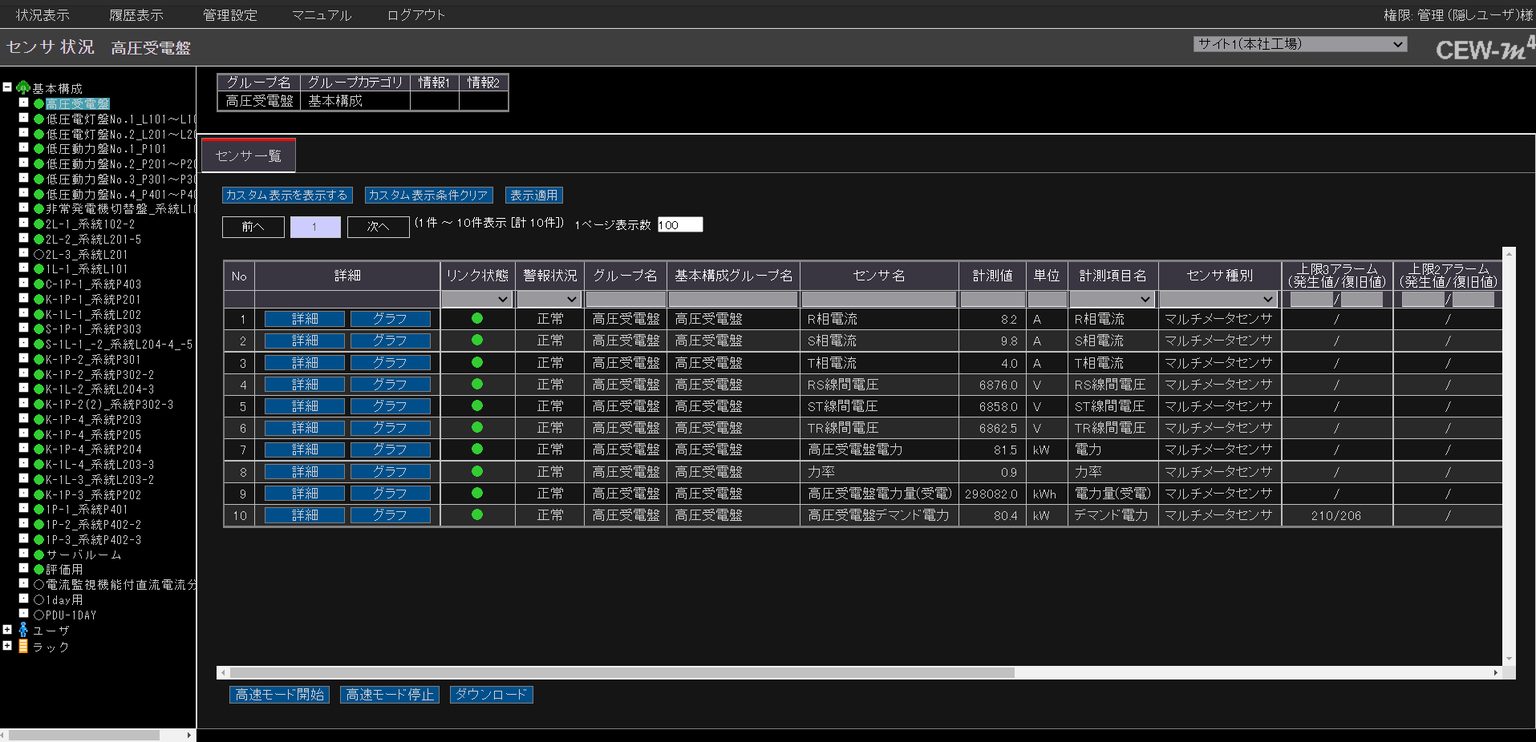The height and width of the screenshot is (742, 1536).
Task: Click green link-status dot in R相電流 row
Action: click(477, 318)
